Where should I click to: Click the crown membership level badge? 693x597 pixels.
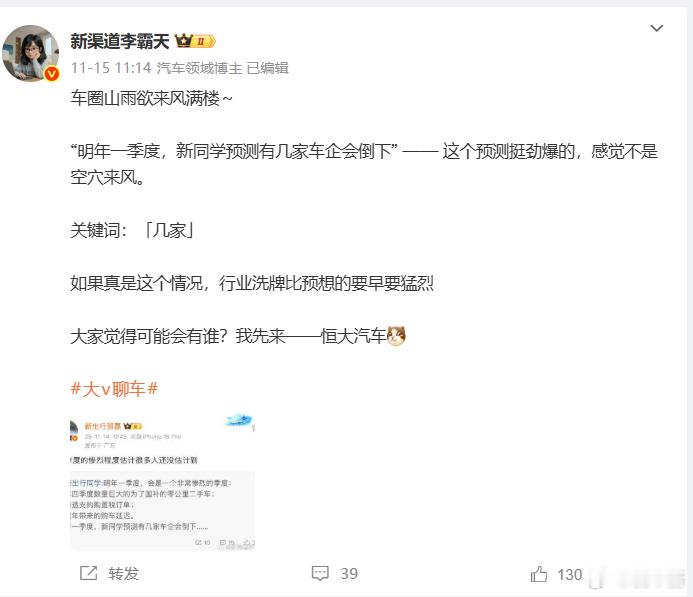point(195,41)
